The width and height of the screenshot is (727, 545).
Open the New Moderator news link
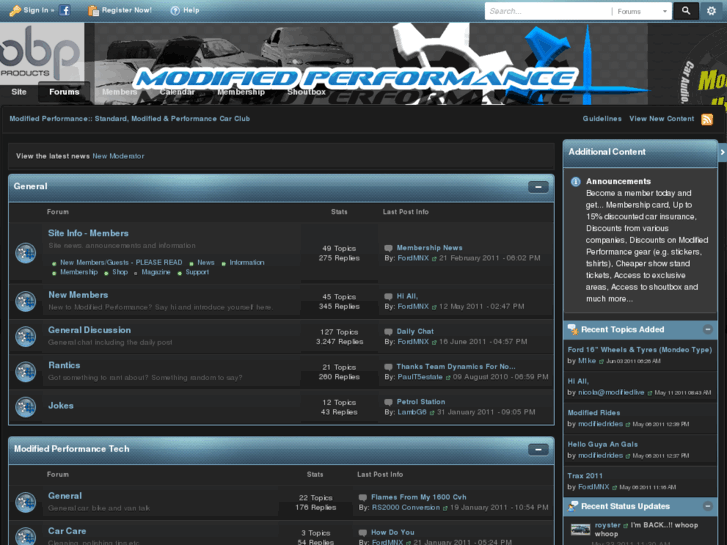(x=118, y=156)
